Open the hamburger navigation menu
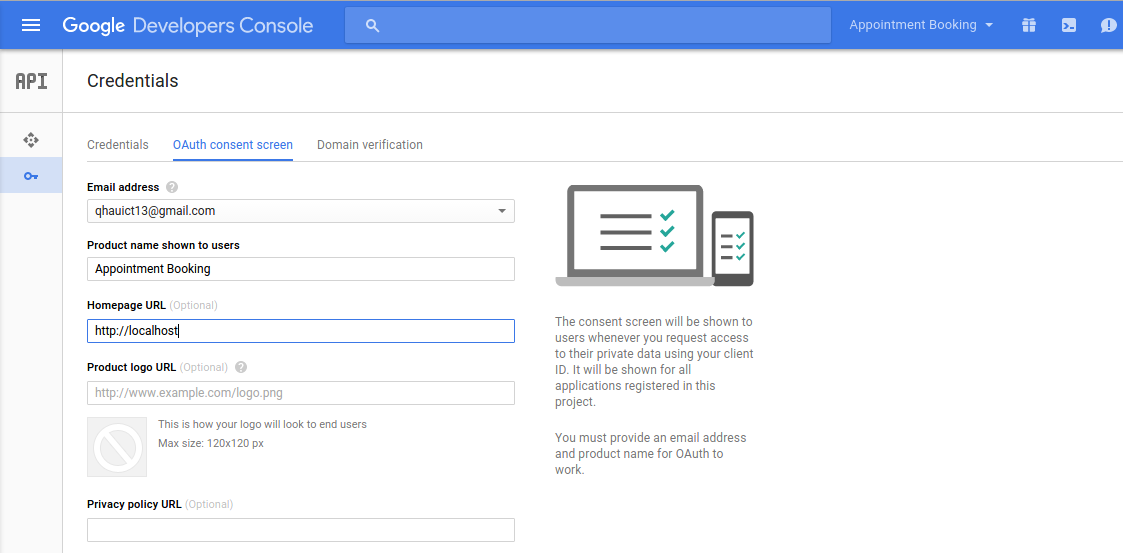Screen dimensions: 1123x553 pyautogui.click(x=31, y=25)
